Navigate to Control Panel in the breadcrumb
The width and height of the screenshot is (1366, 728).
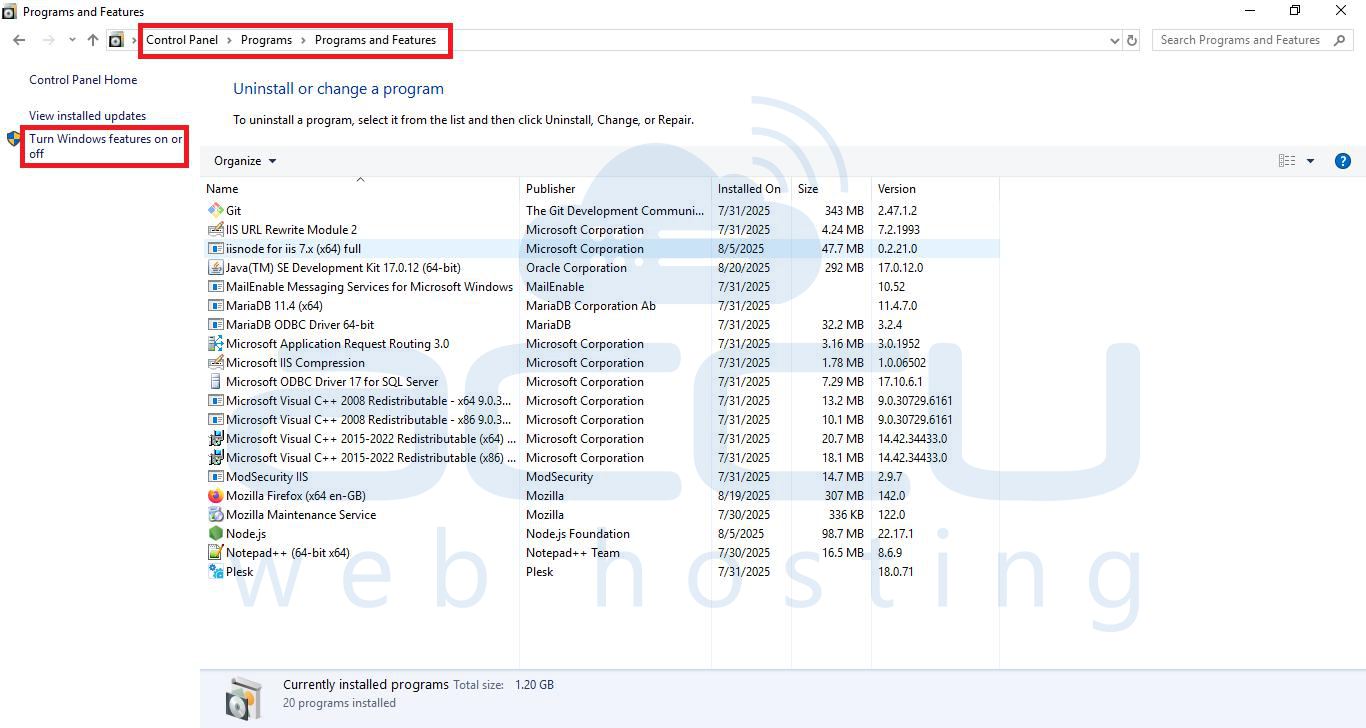(182, 40)
